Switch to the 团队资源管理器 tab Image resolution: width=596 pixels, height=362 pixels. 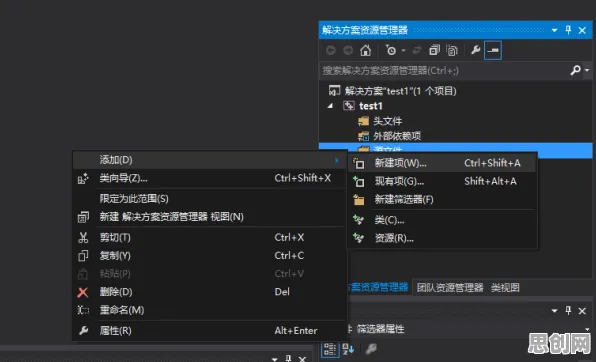[x=450, y=287]
